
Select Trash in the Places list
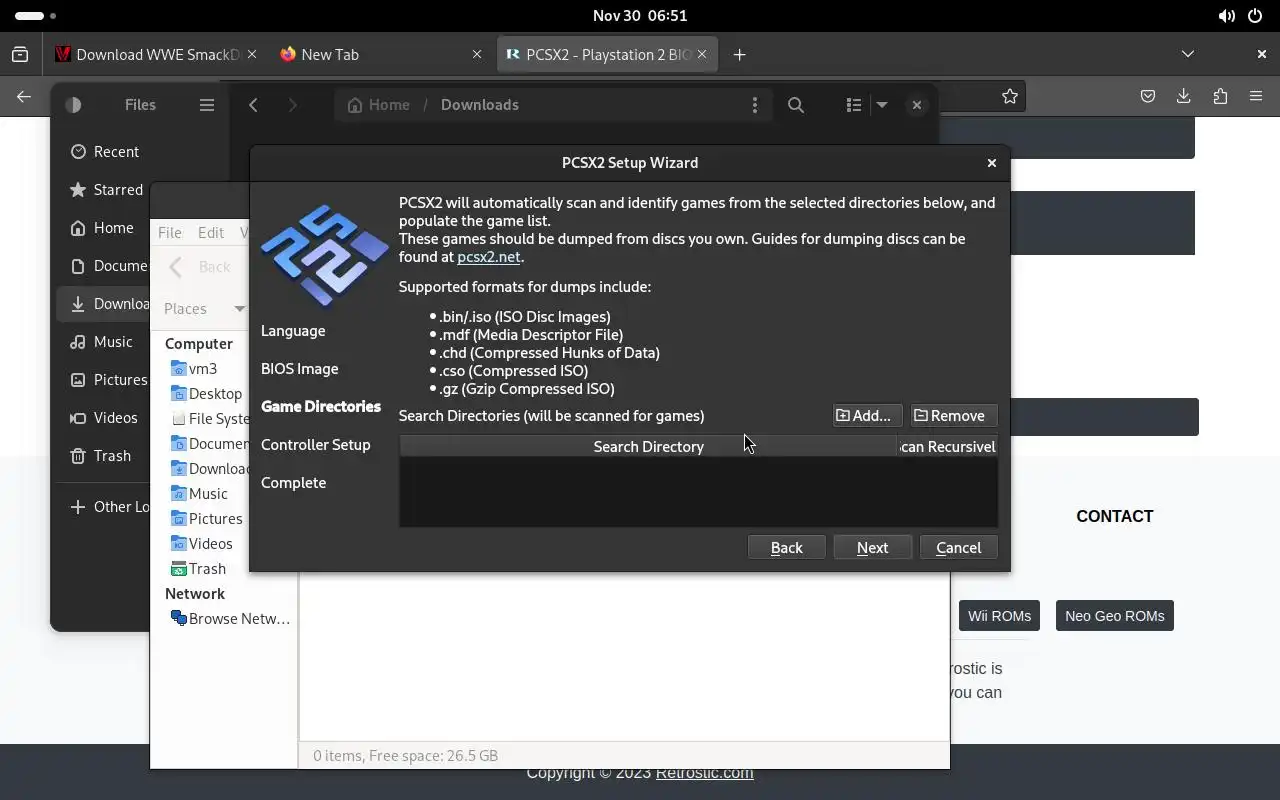(198, 568)
